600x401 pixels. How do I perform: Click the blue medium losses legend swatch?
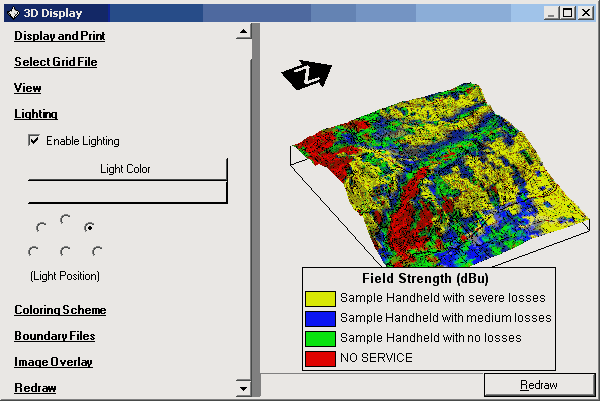[x=320, y=319]
